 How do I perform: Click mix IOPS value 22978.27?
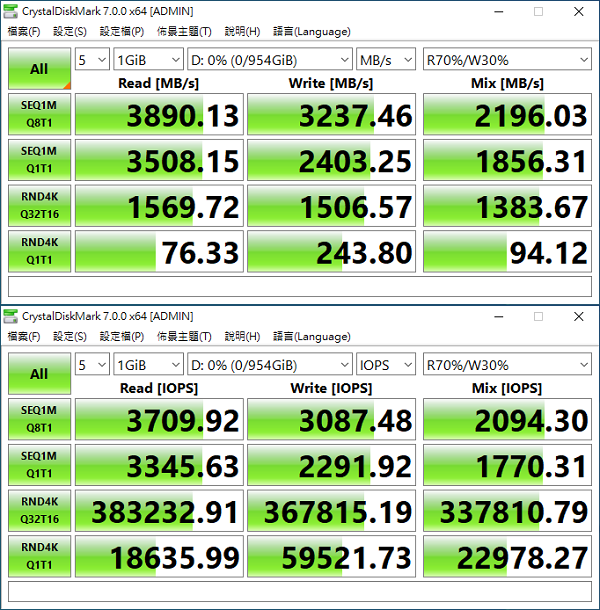(507, 556)
